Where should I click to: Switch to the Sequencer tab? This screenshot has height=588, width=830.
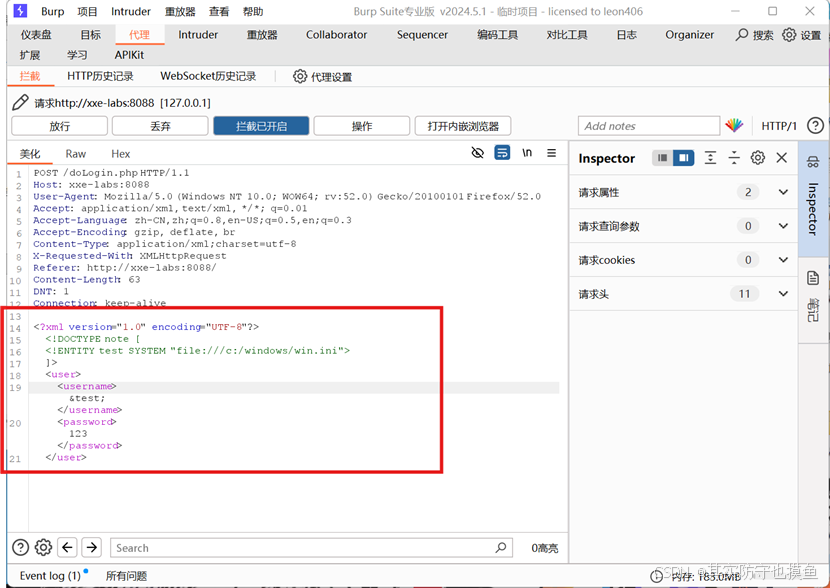[422, 35]
